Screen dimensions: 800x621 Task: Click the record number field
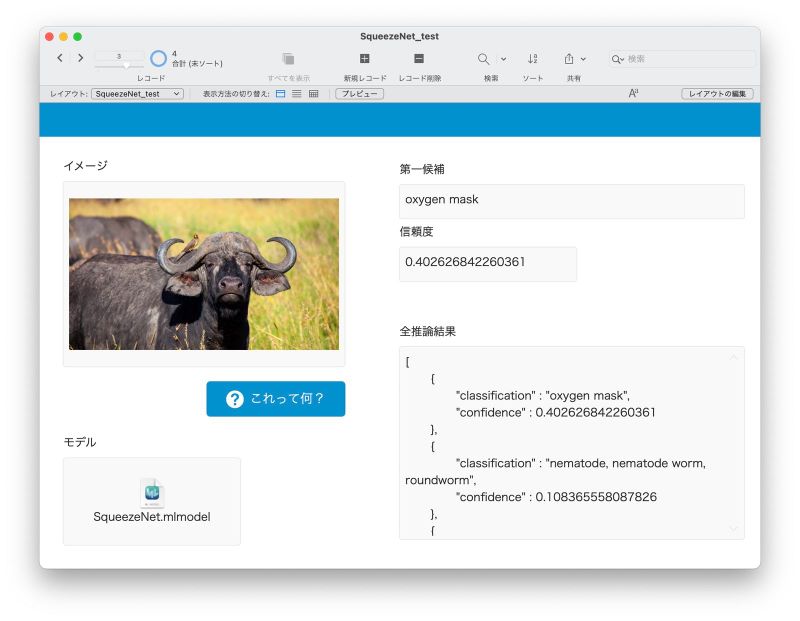tap(119, 56)
